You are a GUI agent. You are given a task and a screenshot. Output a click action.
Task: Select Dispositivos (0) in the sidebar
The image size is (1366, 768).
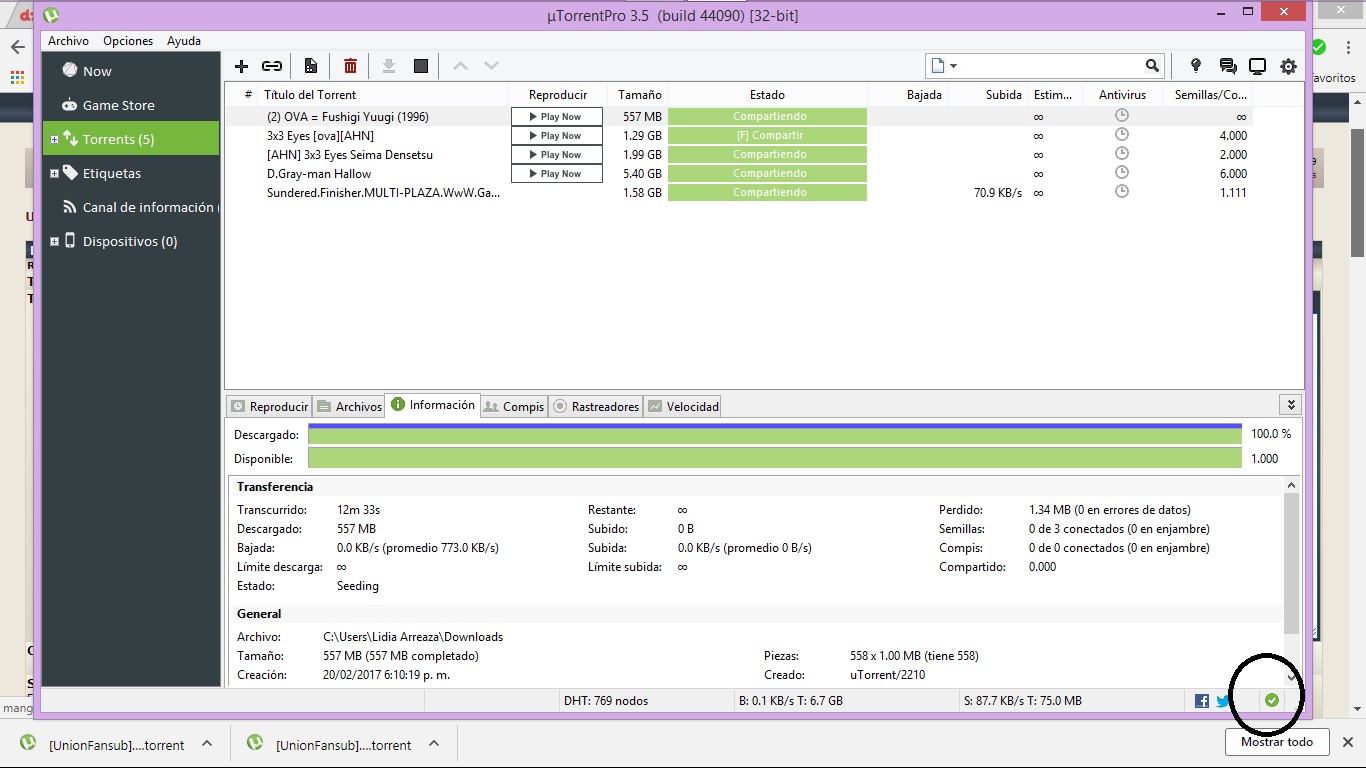(132, 241)
